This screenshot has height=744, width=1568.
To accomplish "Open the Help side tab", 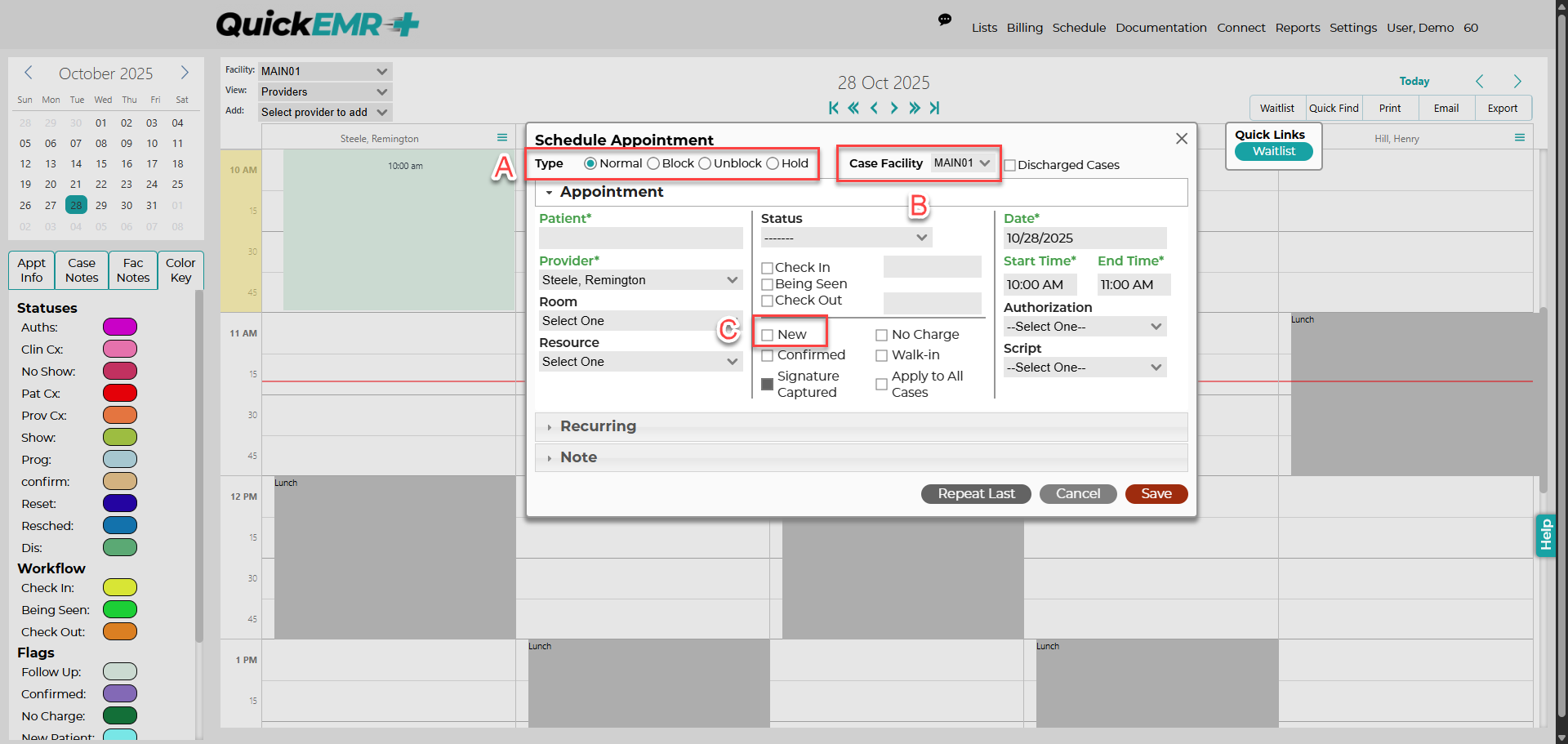I will click(1545, 536).
